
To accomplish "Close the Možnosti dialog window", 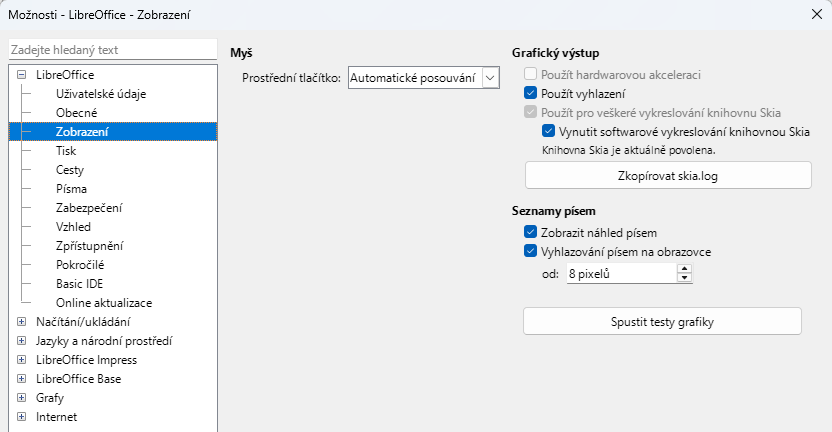I will click(x=817, y=14).
